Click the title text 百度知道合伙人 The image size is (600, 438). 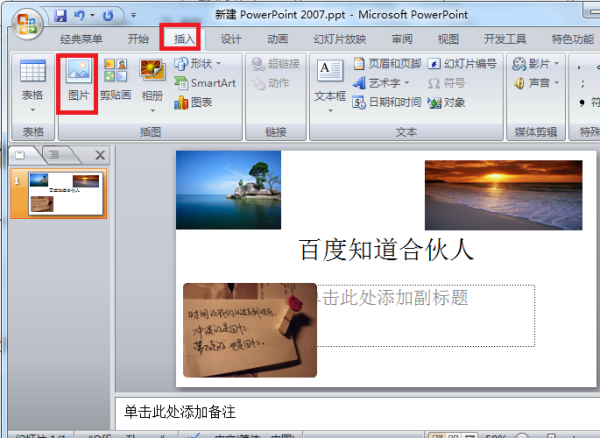pyautogui.click(x=386, y=250)
